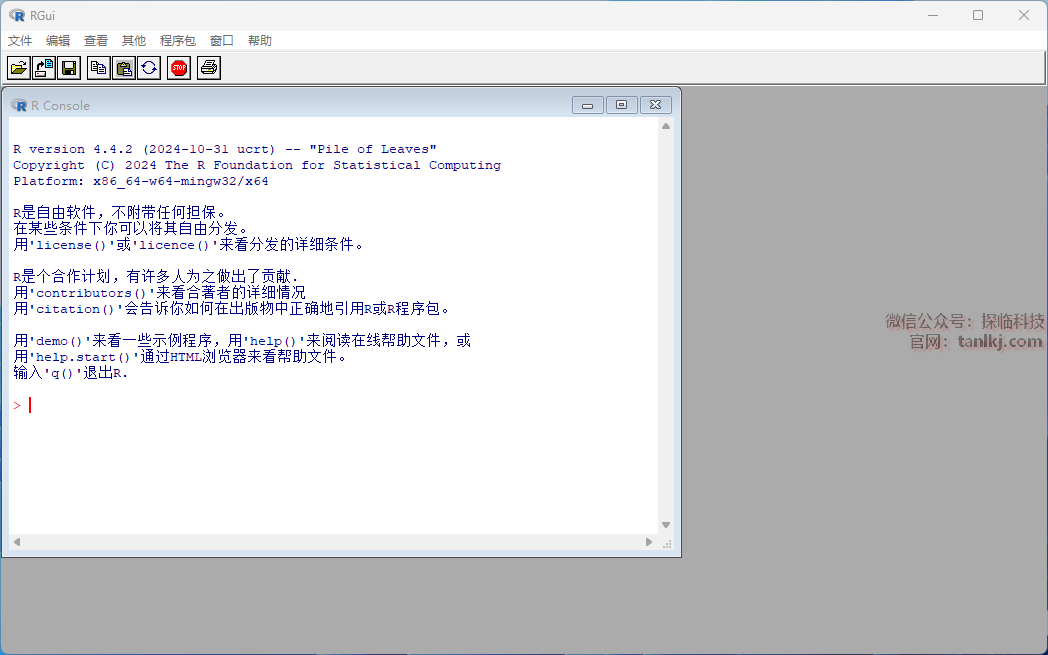Image resolution: width=1048 pixels, height=655 pixels.
Task: Click the "Platform: x86_64-w64-mingw32/x64" line
Action: tap(140, 181)
